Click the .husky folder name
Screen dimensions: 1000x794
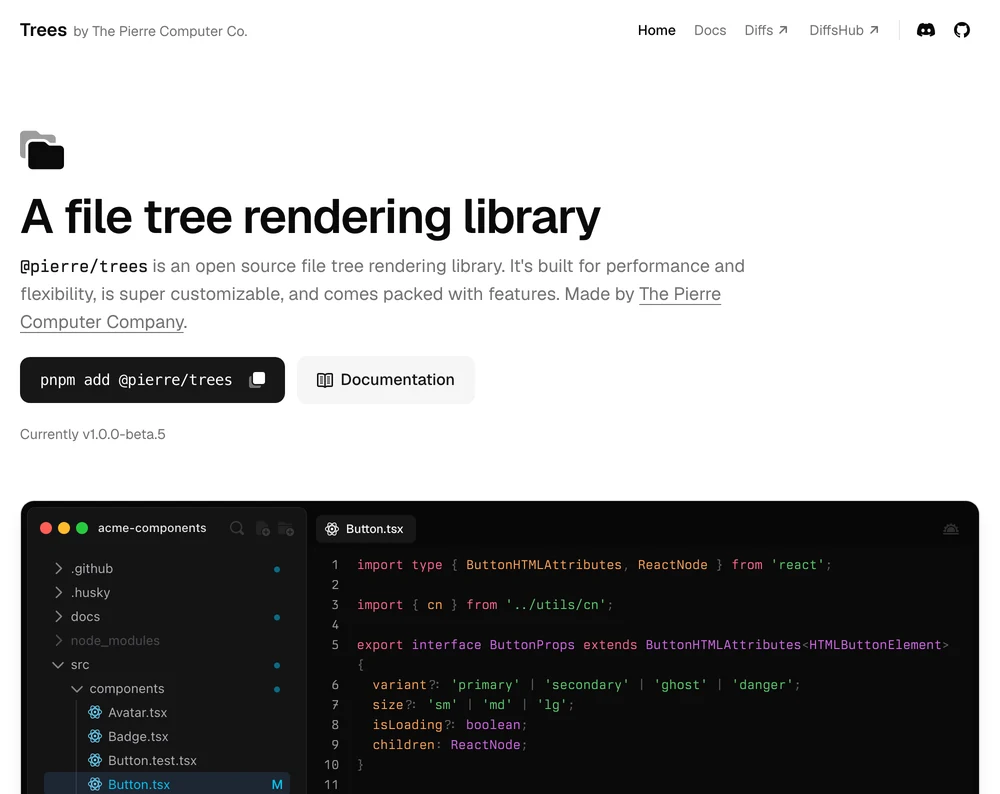pyautogui.click(x=91, y=592)
